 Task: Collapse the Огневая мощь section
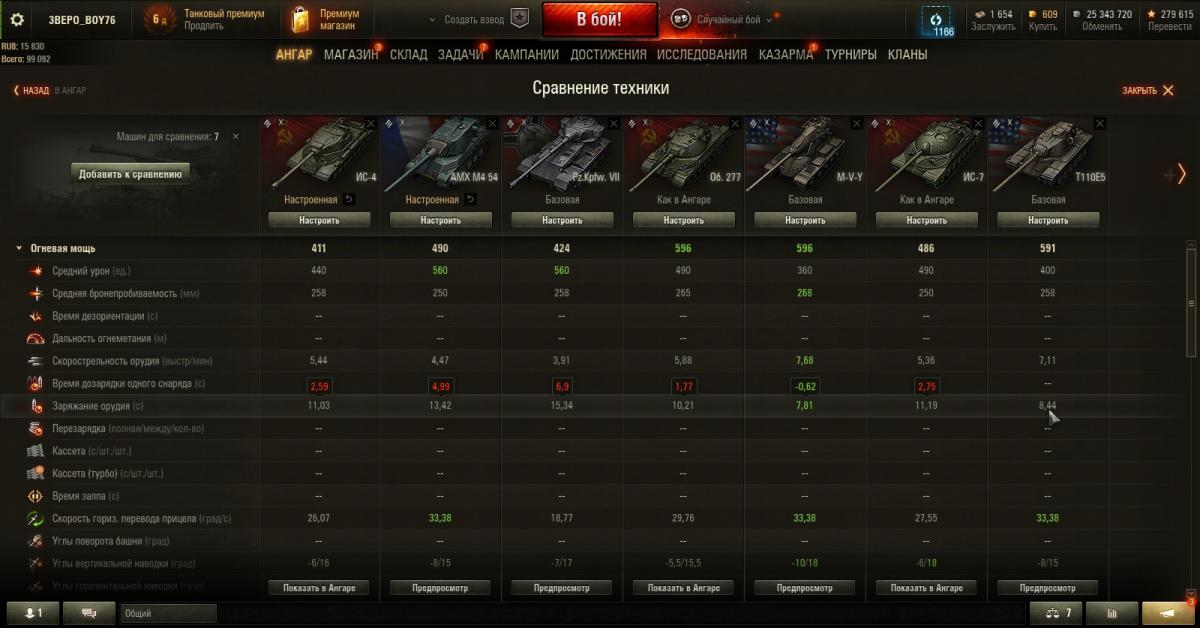(18, 248)
